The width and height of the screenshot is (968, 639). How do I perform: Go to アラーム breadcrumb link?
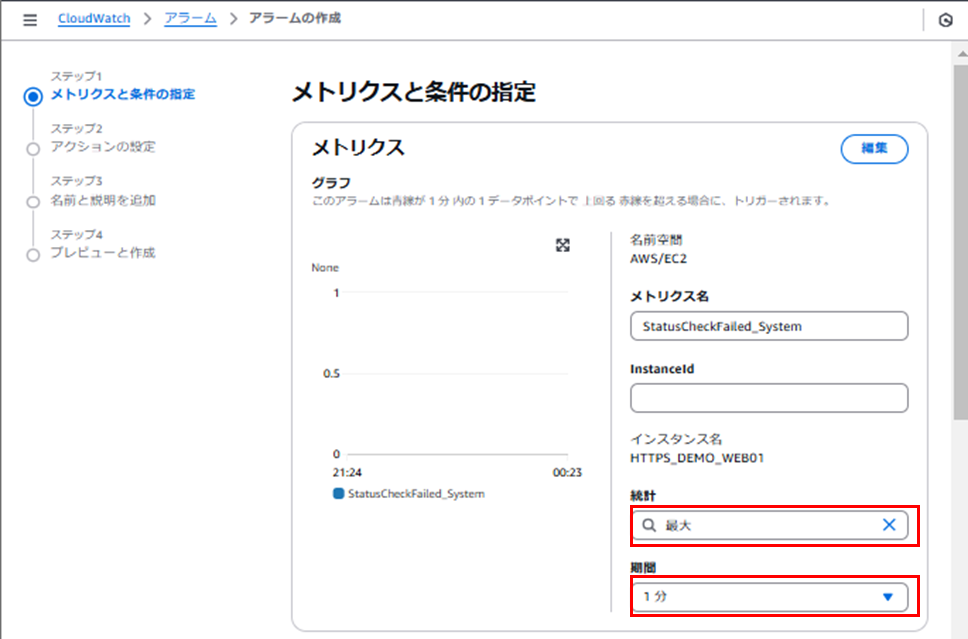tap(190, 19)
